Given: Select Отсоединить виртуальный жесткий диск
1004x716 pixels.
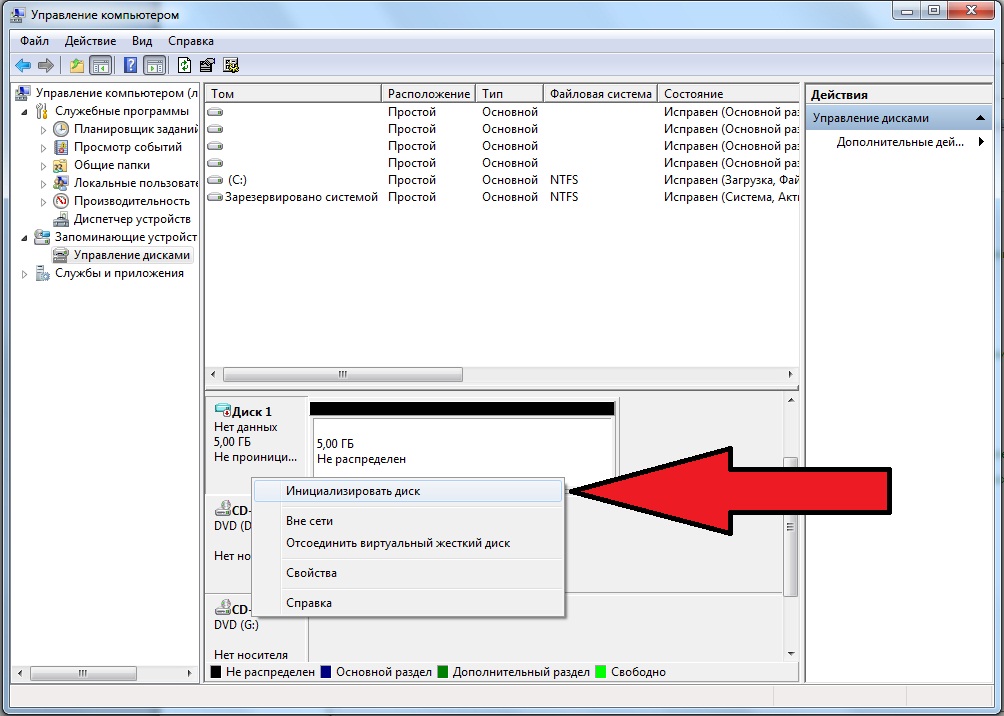Looking at the screenshot, I should [408, 543].
